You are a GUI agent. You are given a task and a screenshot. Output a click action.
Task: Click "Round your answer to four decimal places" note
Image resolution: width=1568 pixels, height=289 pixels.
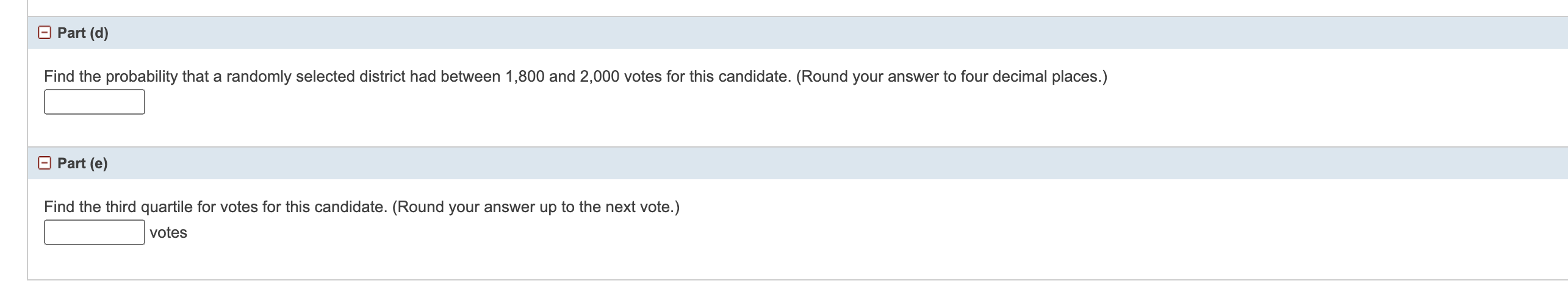point(951,77)
